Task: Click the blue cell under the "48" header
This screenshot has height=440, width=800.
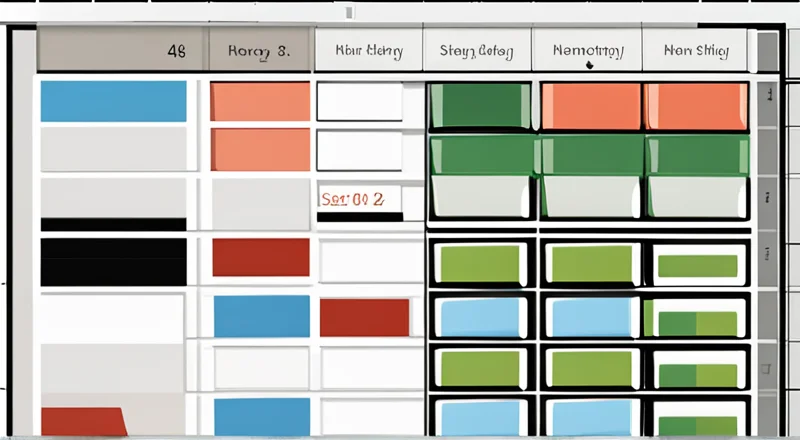Action: (x=113, y=101)
